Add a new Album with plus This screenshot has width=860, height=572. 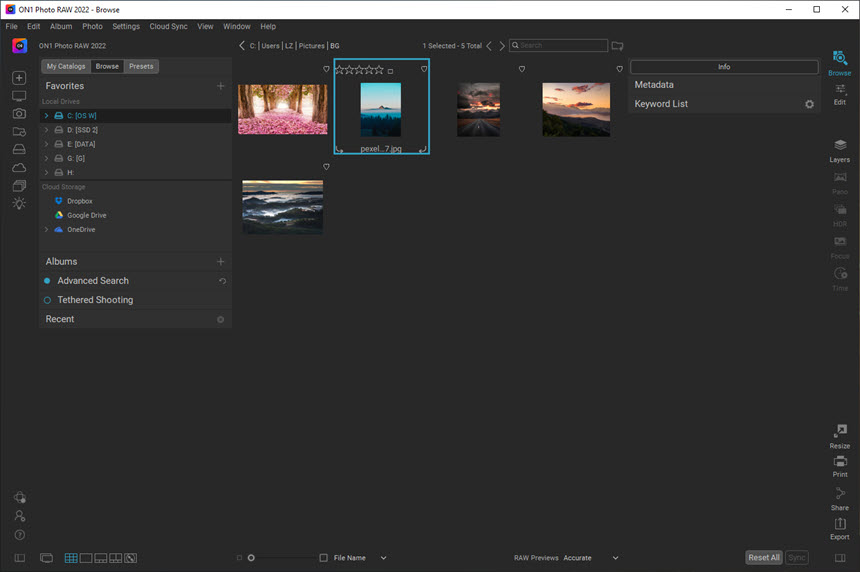220,262
